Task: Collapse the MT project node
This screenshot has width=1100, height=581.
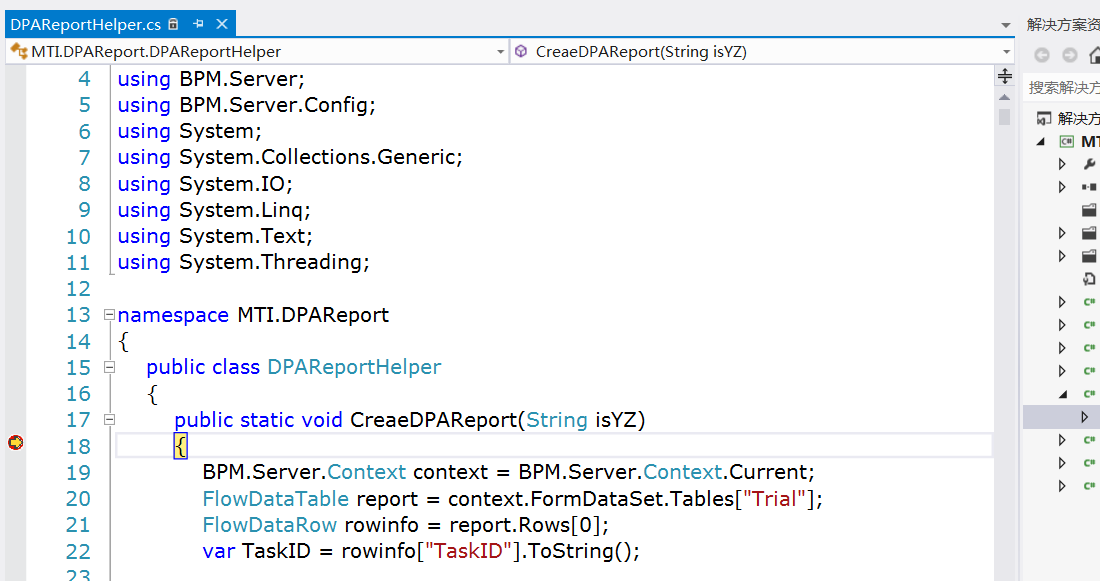Action: (1041, 142)
